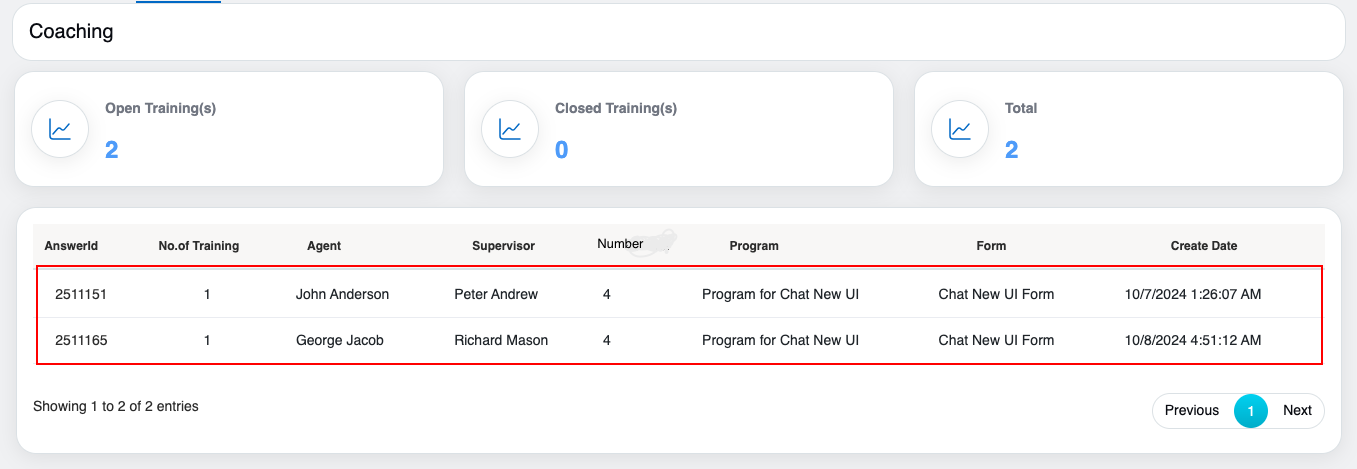
Task: Click the Closed Training(s) count 0
Action: click(x=562, y=150)
